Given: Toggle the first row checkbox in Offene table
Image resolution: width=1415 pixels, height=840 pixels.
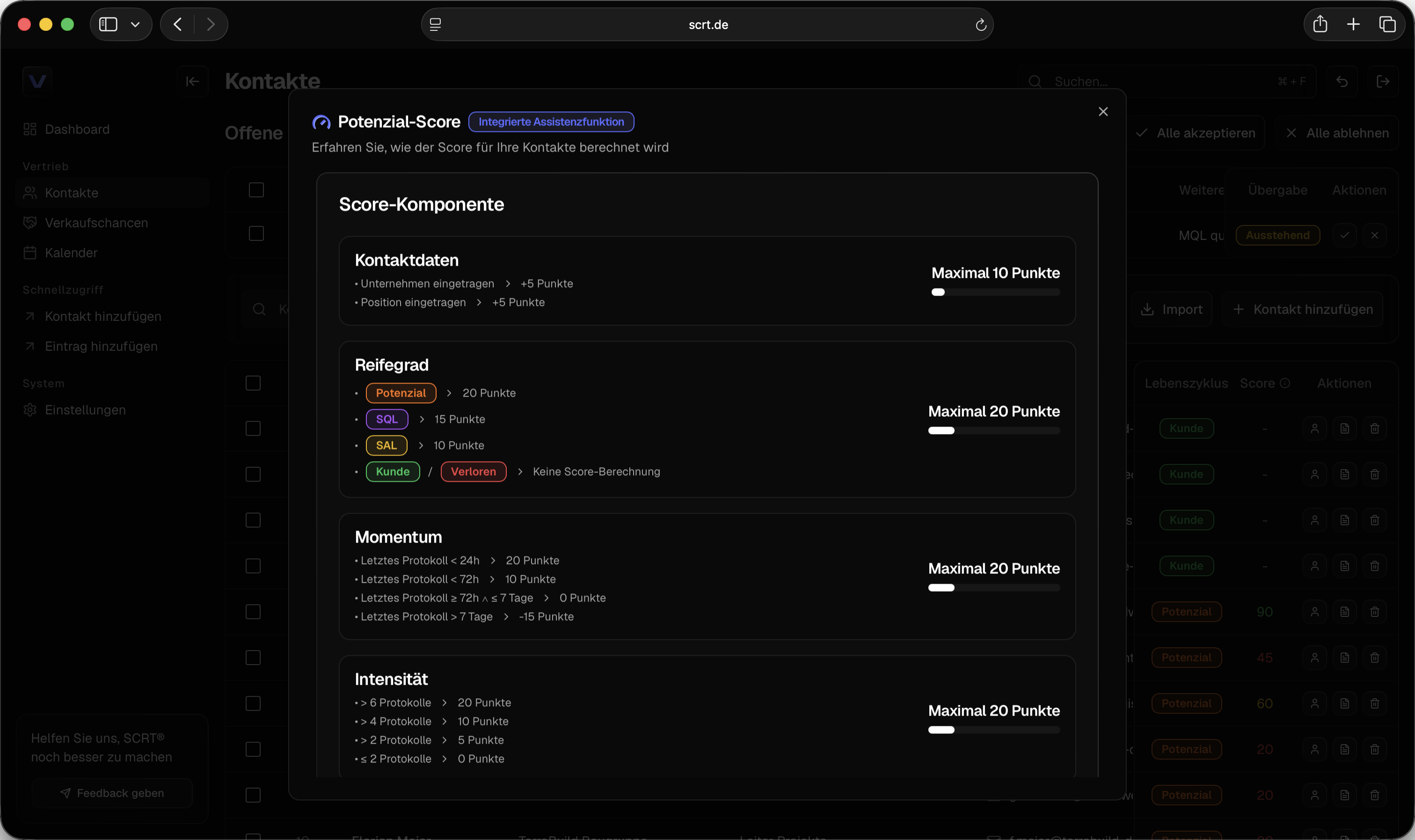Looking at the screenshot, I should click(x=256, y=233).
